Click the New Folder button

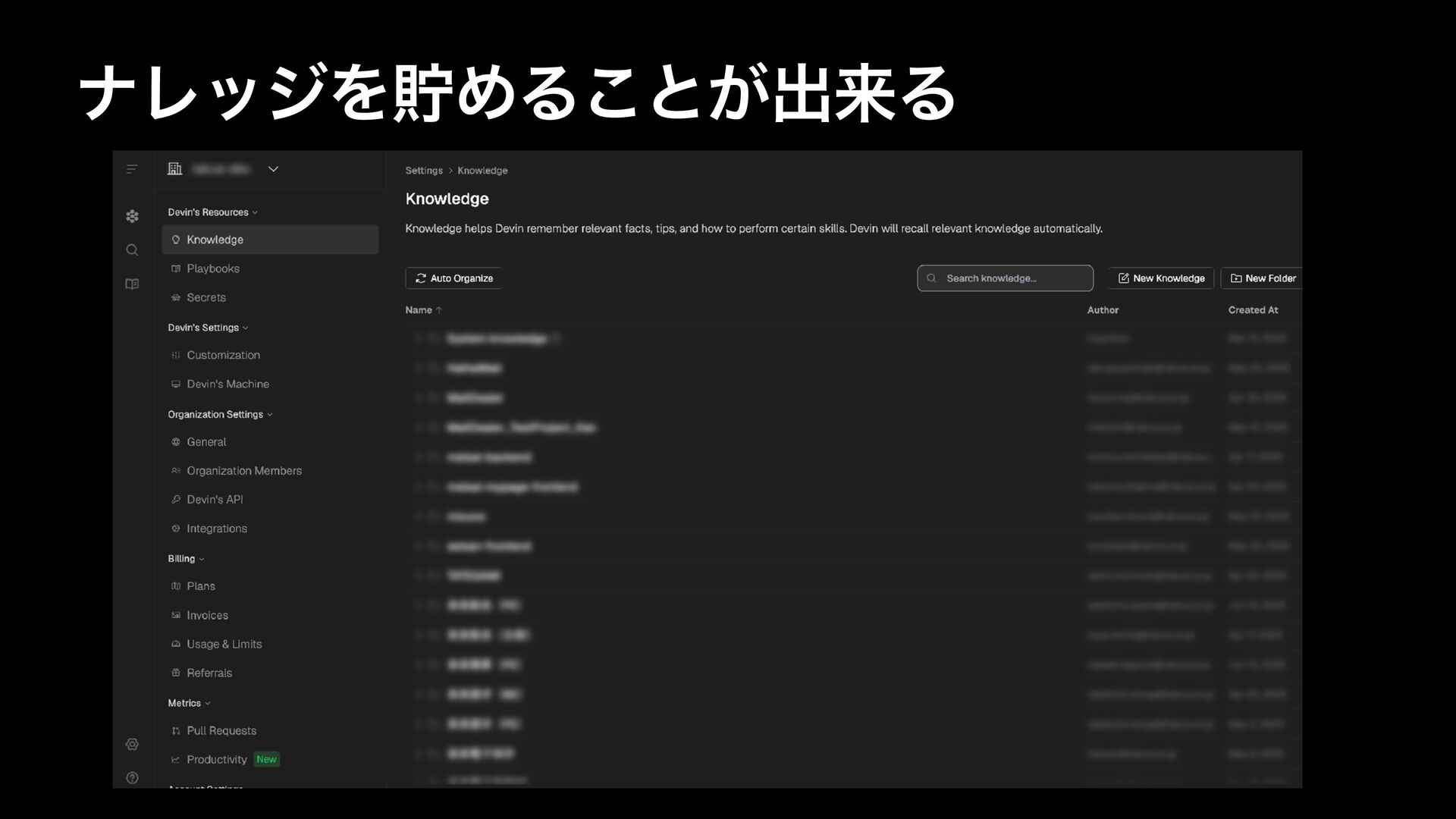pos(1262,278)
